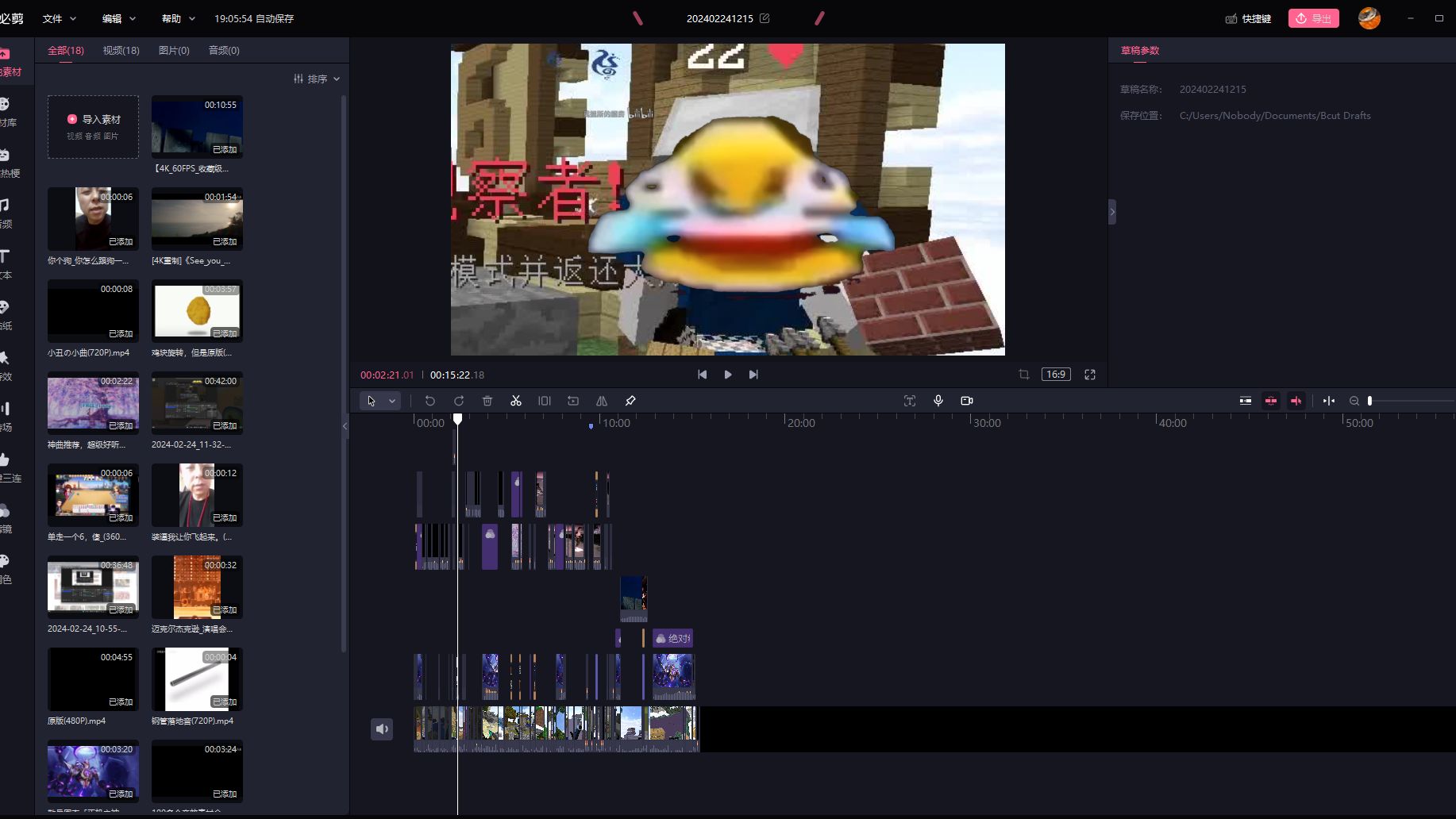Jump to next frame in preview
1456x819 pixels.
pyautogui.click(x=753, y=375)
